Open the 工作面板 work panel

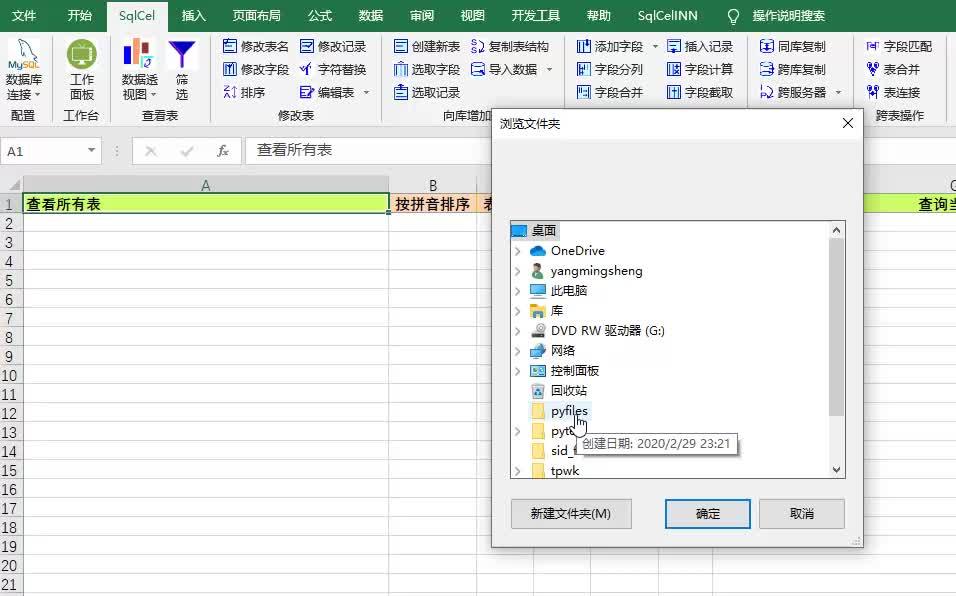(x=82, y=71)
